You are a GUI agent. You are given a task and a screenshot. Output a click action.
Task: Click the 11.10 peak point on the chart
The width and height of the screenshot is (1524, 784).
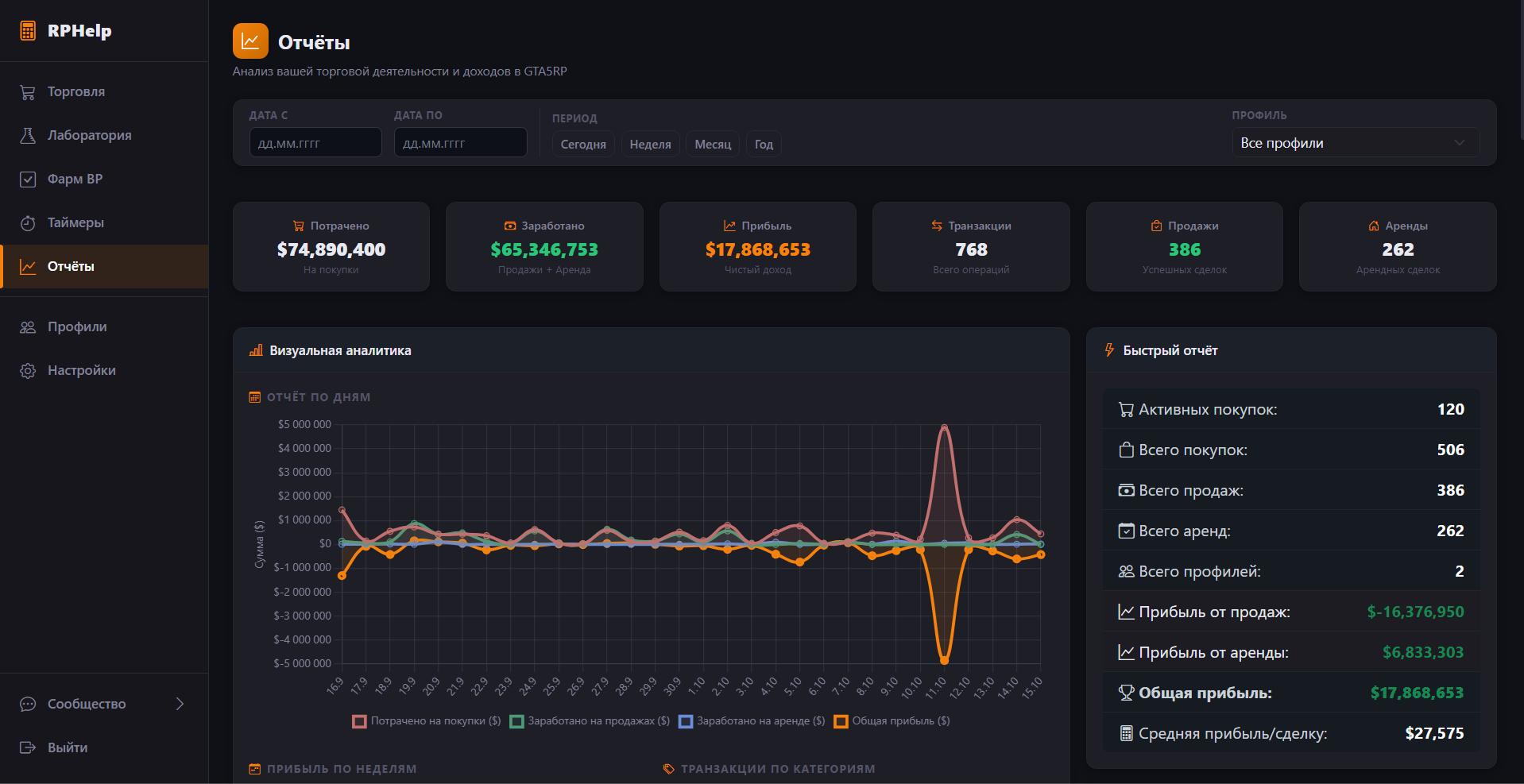point(944,428)
